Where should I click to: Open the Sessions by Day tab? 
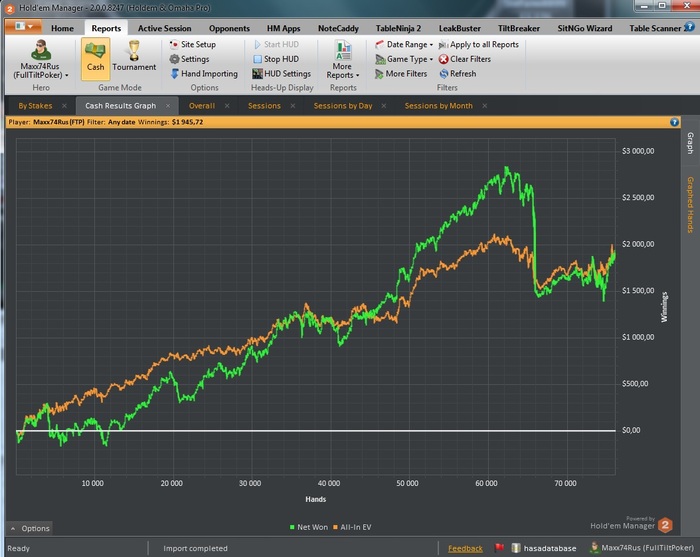343,106
